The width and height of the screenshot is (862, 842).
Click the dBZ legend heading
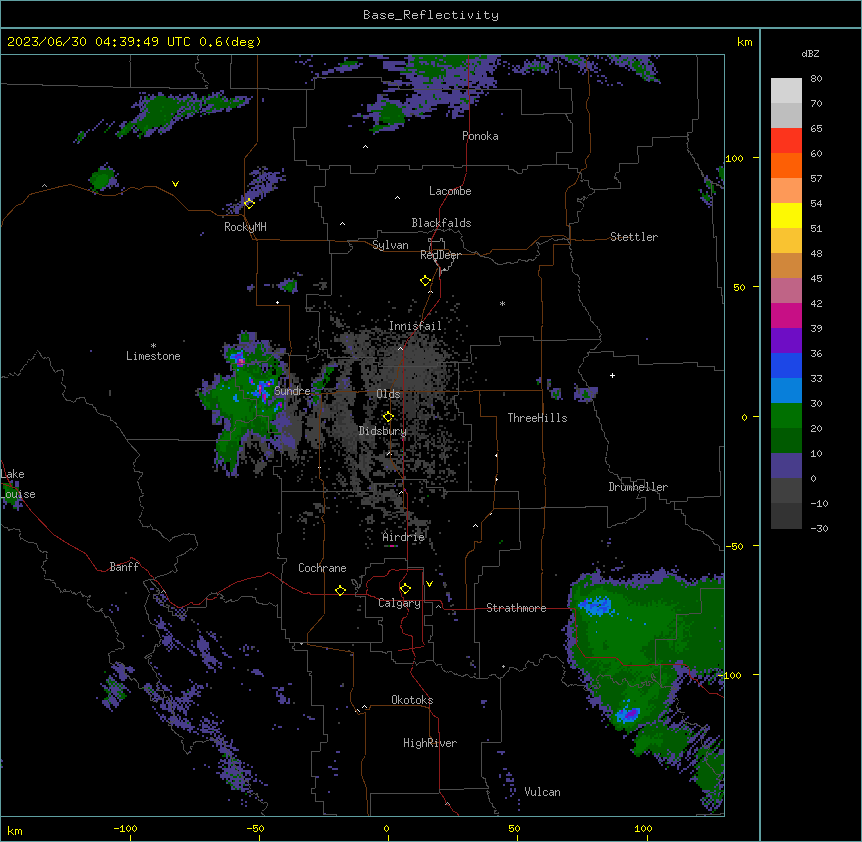point(810,53)
